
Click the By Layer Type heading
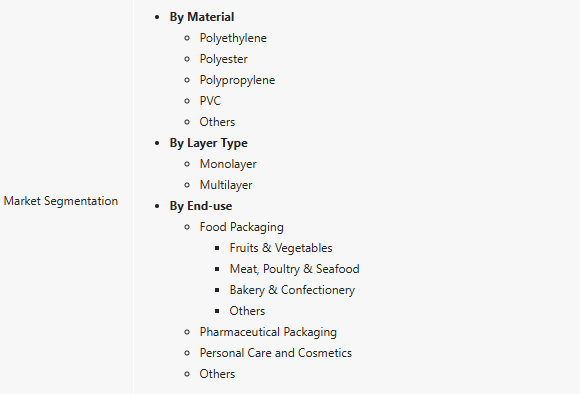[x=209, y=143]
